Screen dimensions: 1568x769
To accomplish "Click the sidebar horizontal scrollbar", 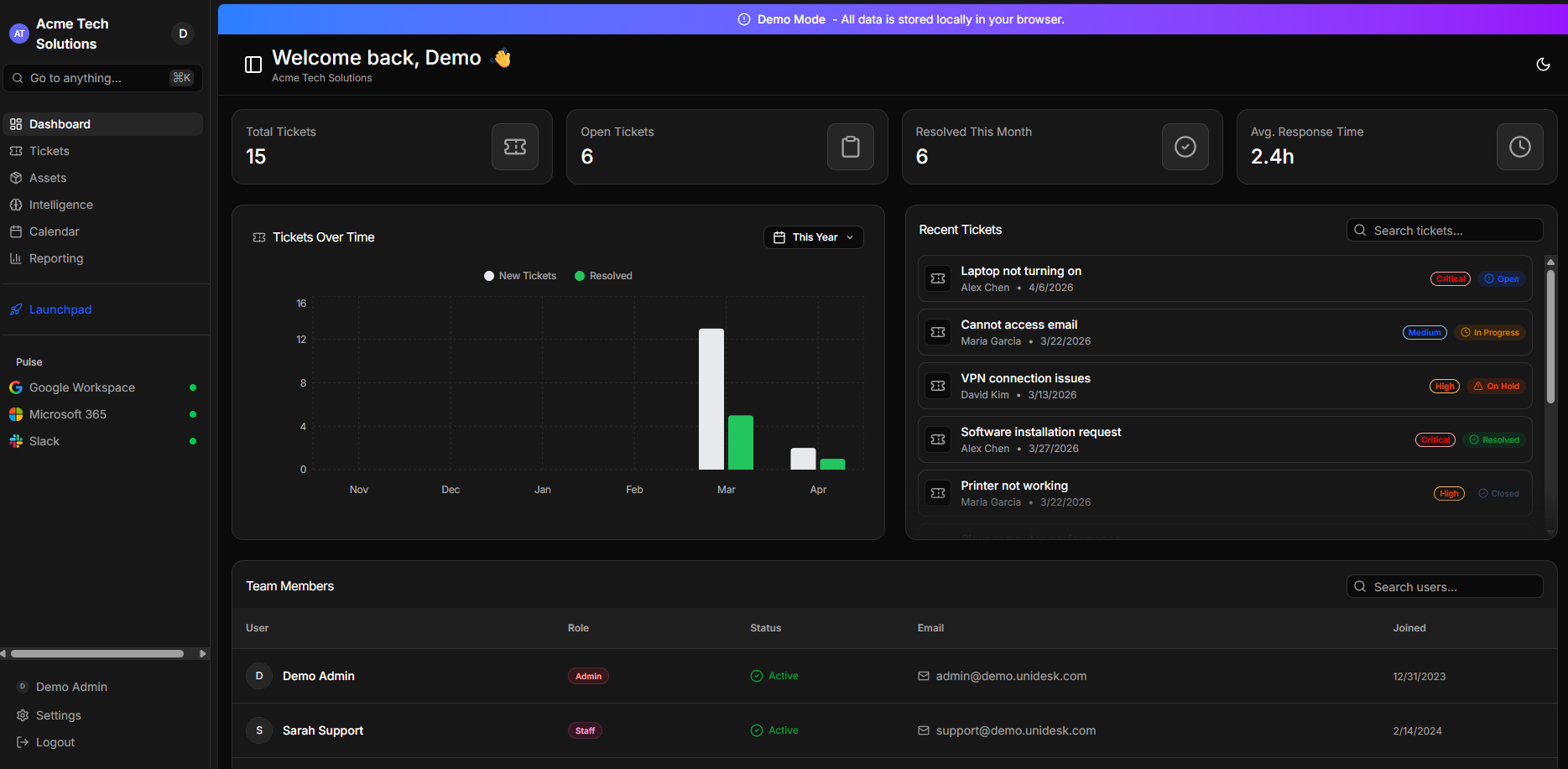I will [x=97, y=653].
